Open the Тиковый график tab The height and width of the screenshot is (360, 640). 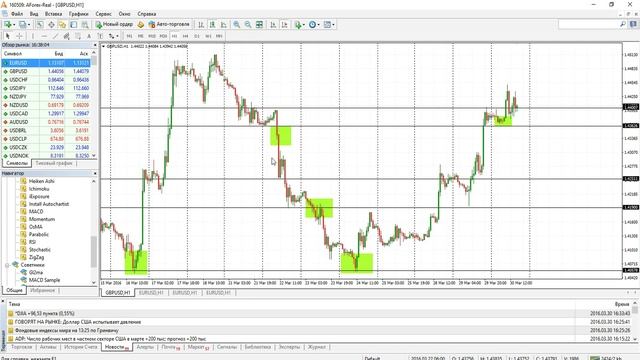54,163
